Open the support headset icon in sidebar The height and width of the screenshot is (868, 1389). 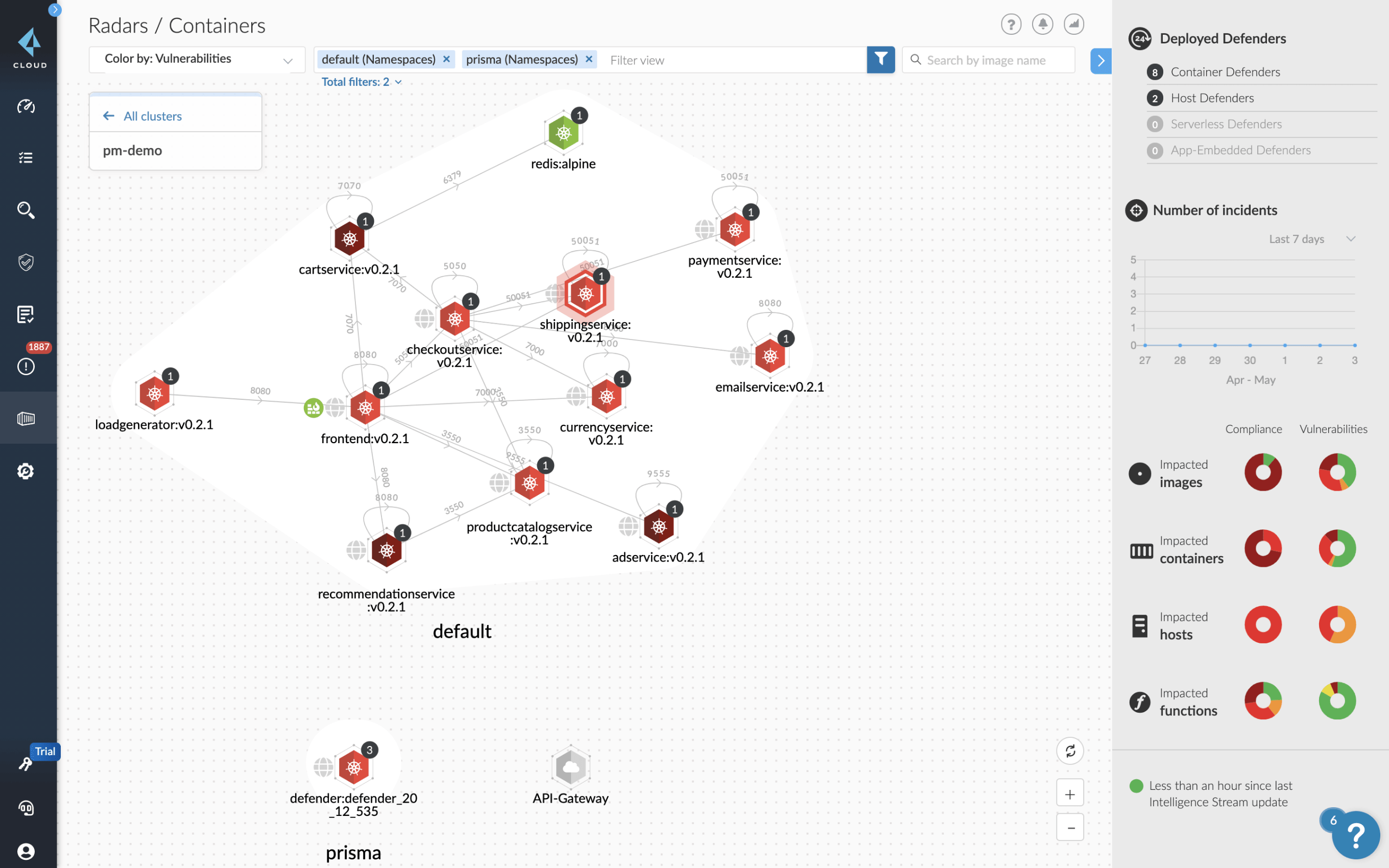tap(26, 808)
